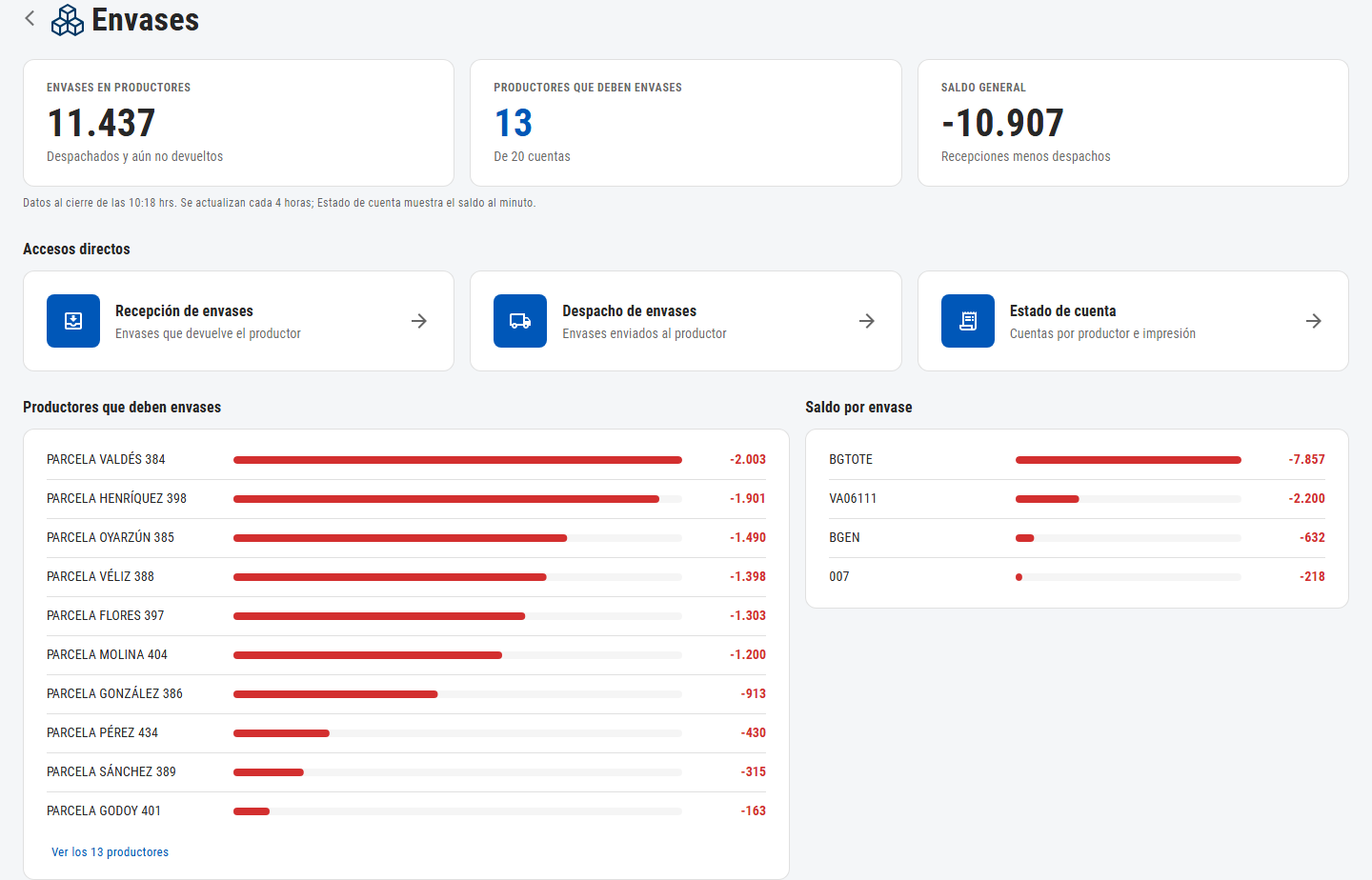
Task: Click the Recepciones menos despachos caption
Action: coord(1025,157)
